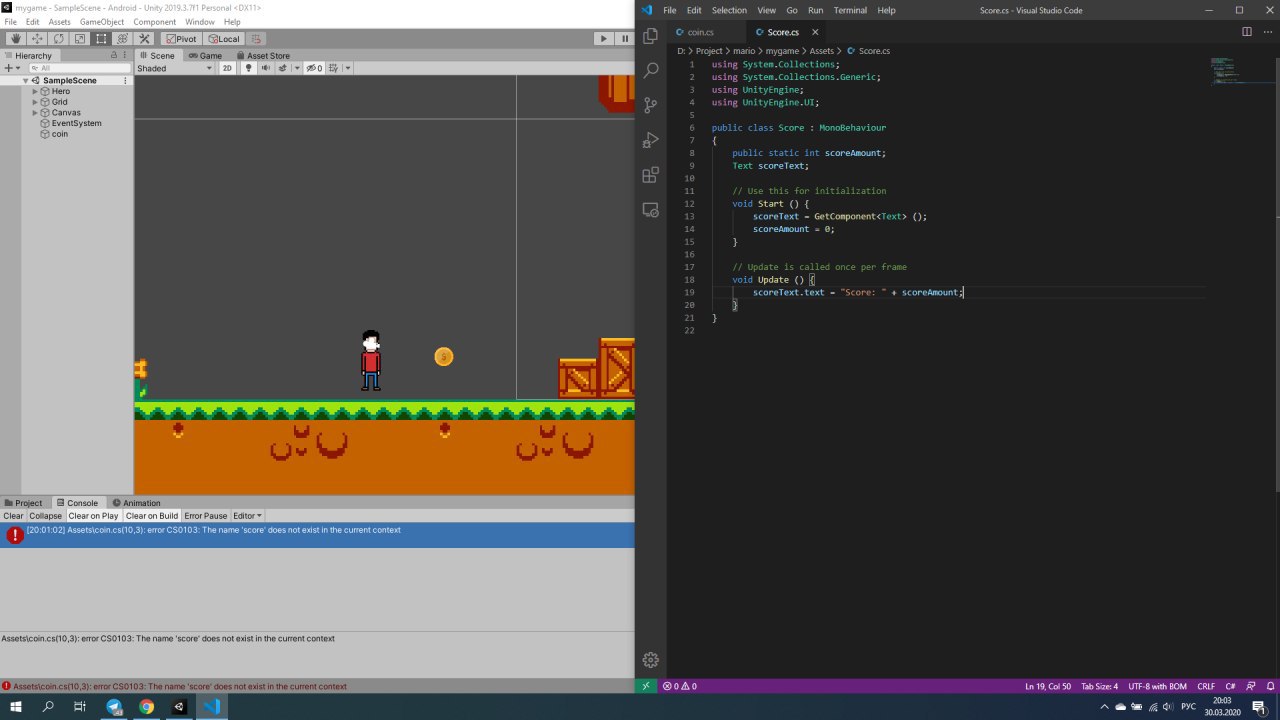Select the Rotate tool in Unity
The image size is (1280, 720).
(59, 39)
